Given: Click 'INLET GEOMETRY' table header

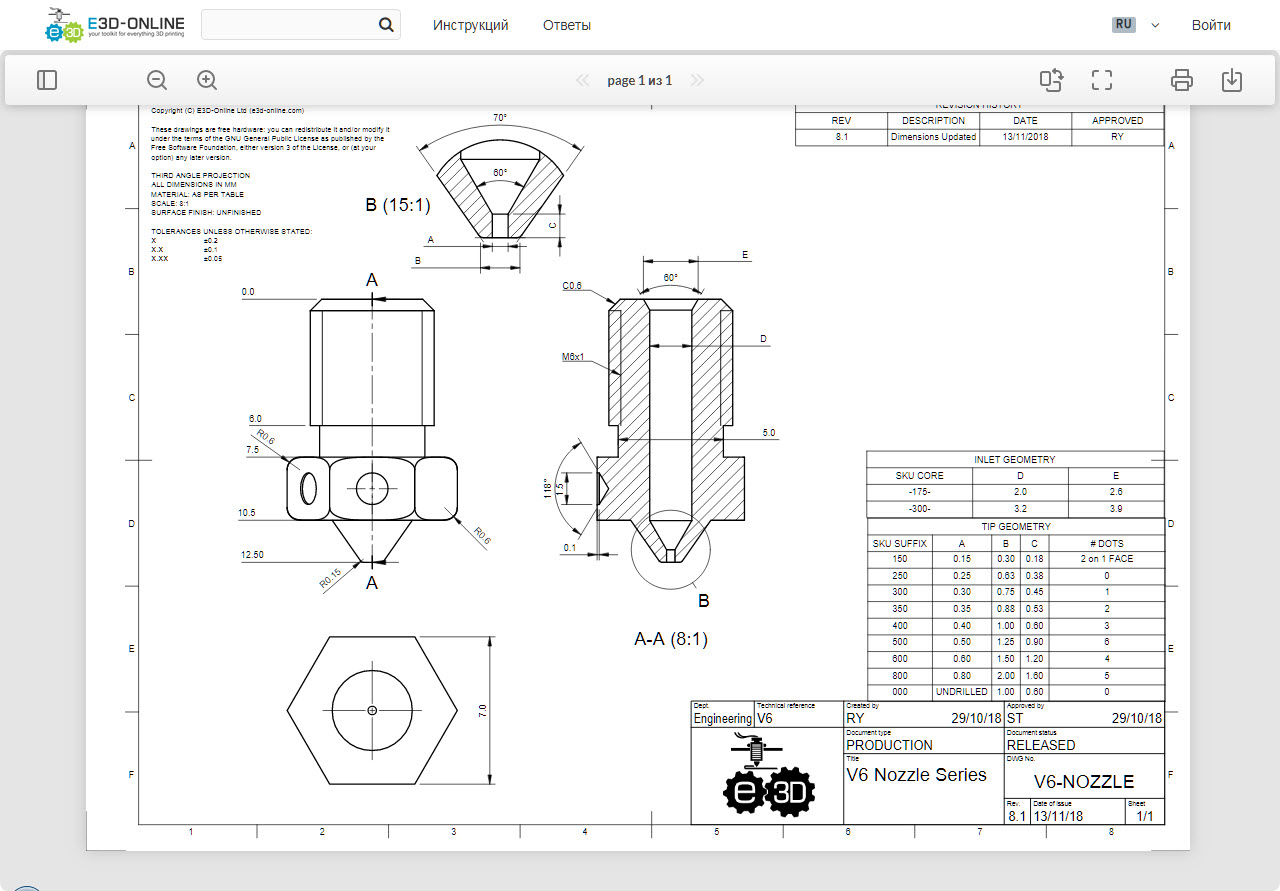Looking at the screenshot, I should [1015, 460].
